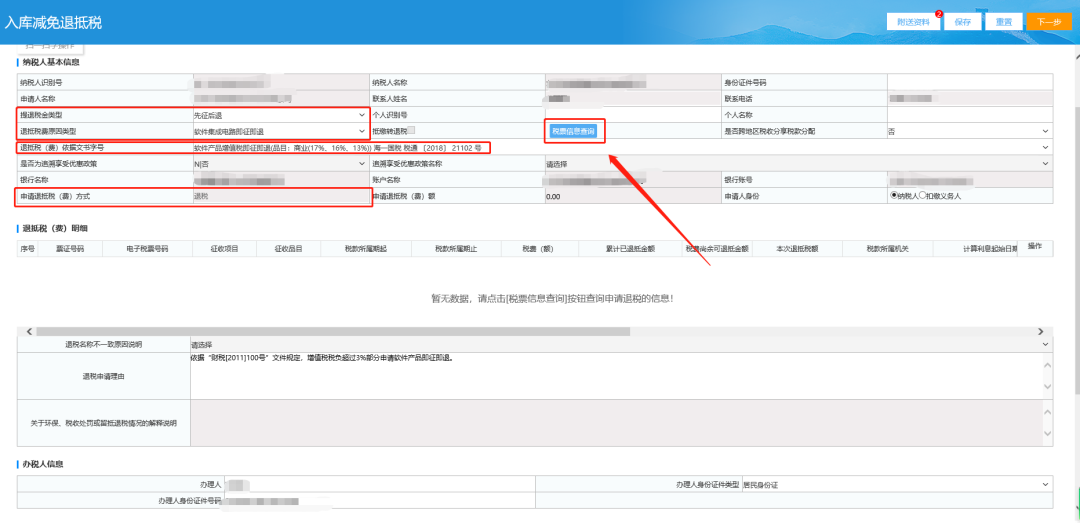Click the 暂无数据 empty-table message
The width and height of the screenshot is (1080, 523).
(552, 298)
